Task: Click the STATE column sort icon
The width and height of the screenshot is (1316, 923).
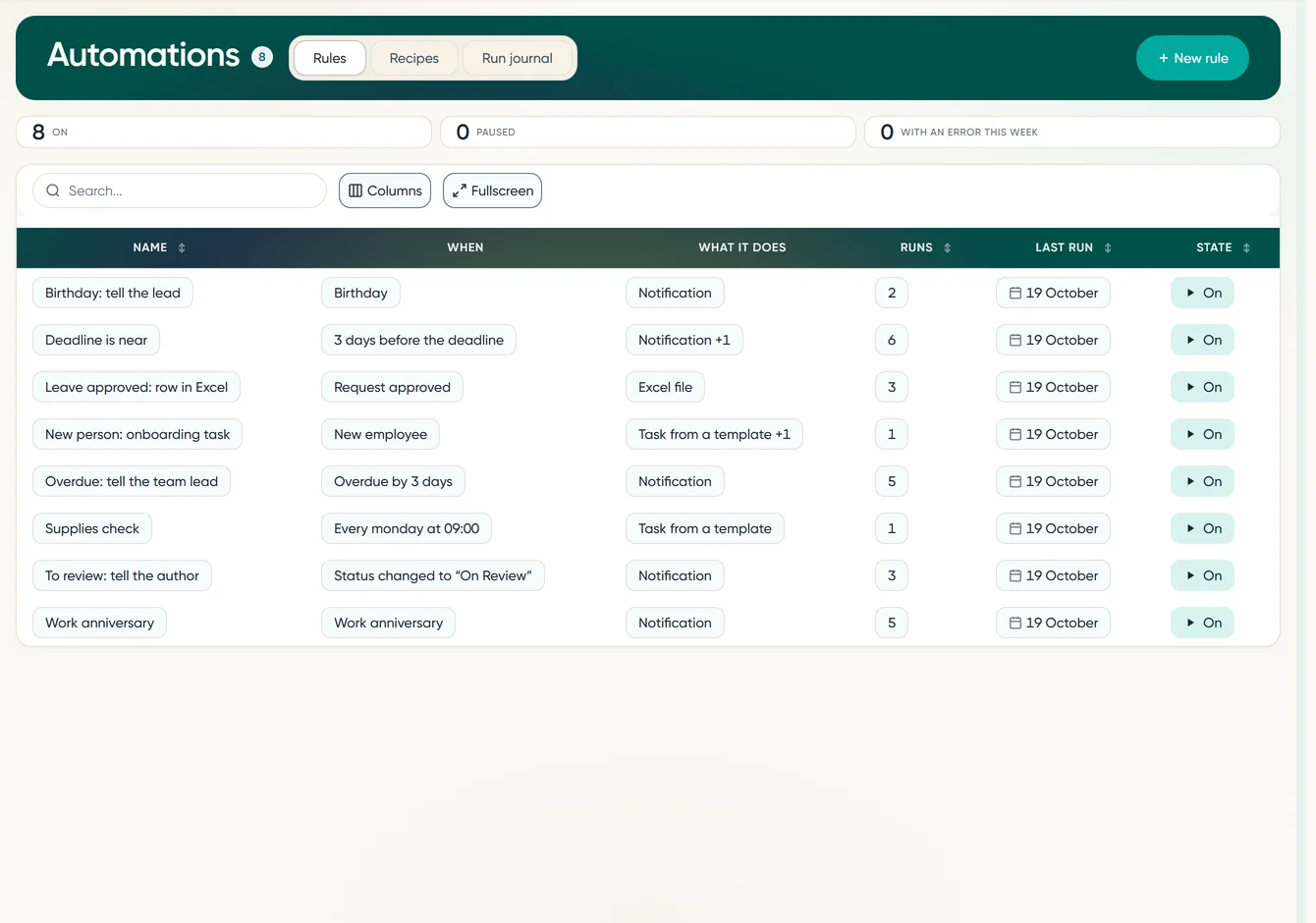Action: click(x=1246, y=248)
